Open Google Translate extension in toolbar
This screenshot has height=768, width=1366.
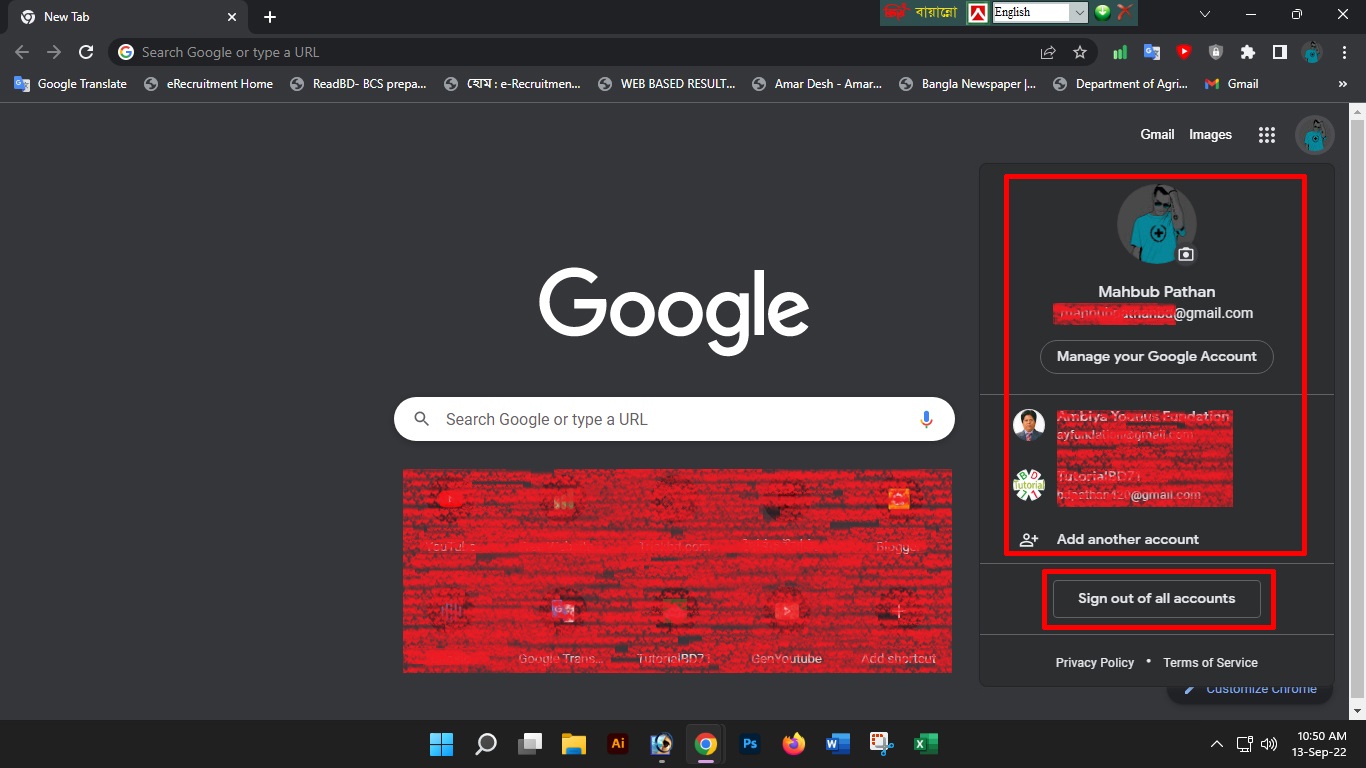[1152, 52]
